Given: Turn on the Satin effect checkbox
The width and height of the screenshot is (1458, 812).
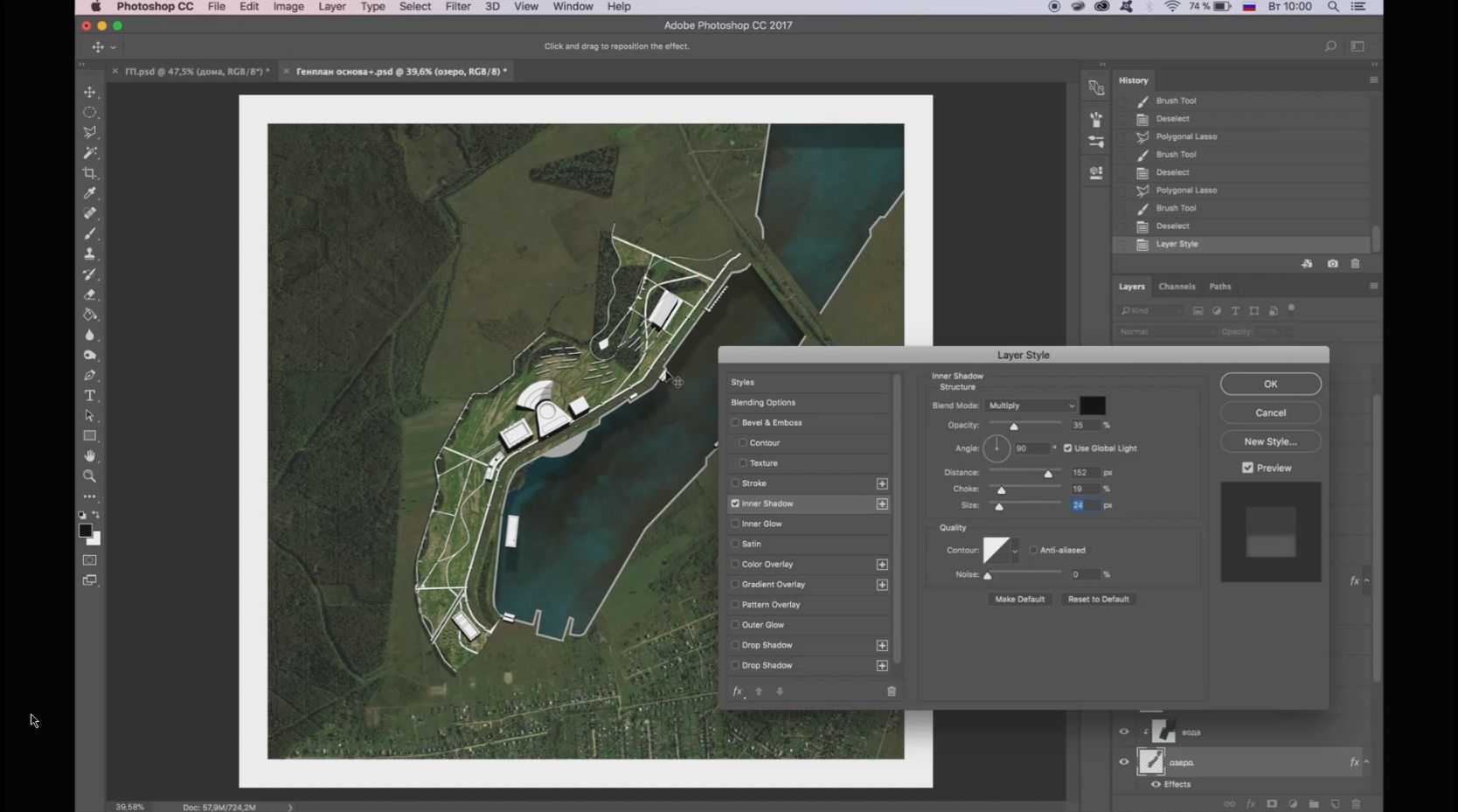Looking at the screenshot, I should (735, 544).
